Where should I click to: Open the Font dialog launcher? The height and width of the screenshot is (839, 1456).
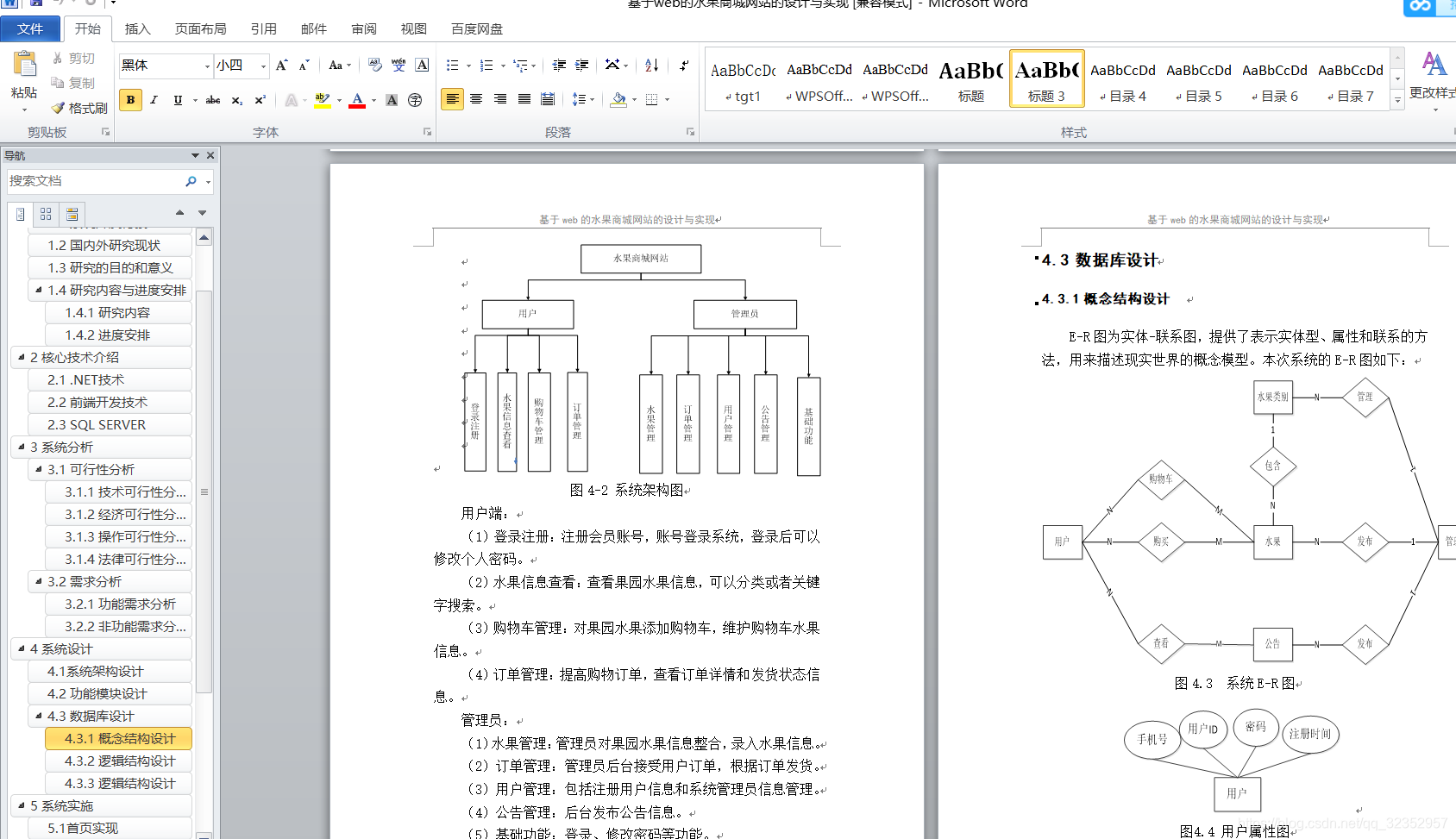coord(427,132)
